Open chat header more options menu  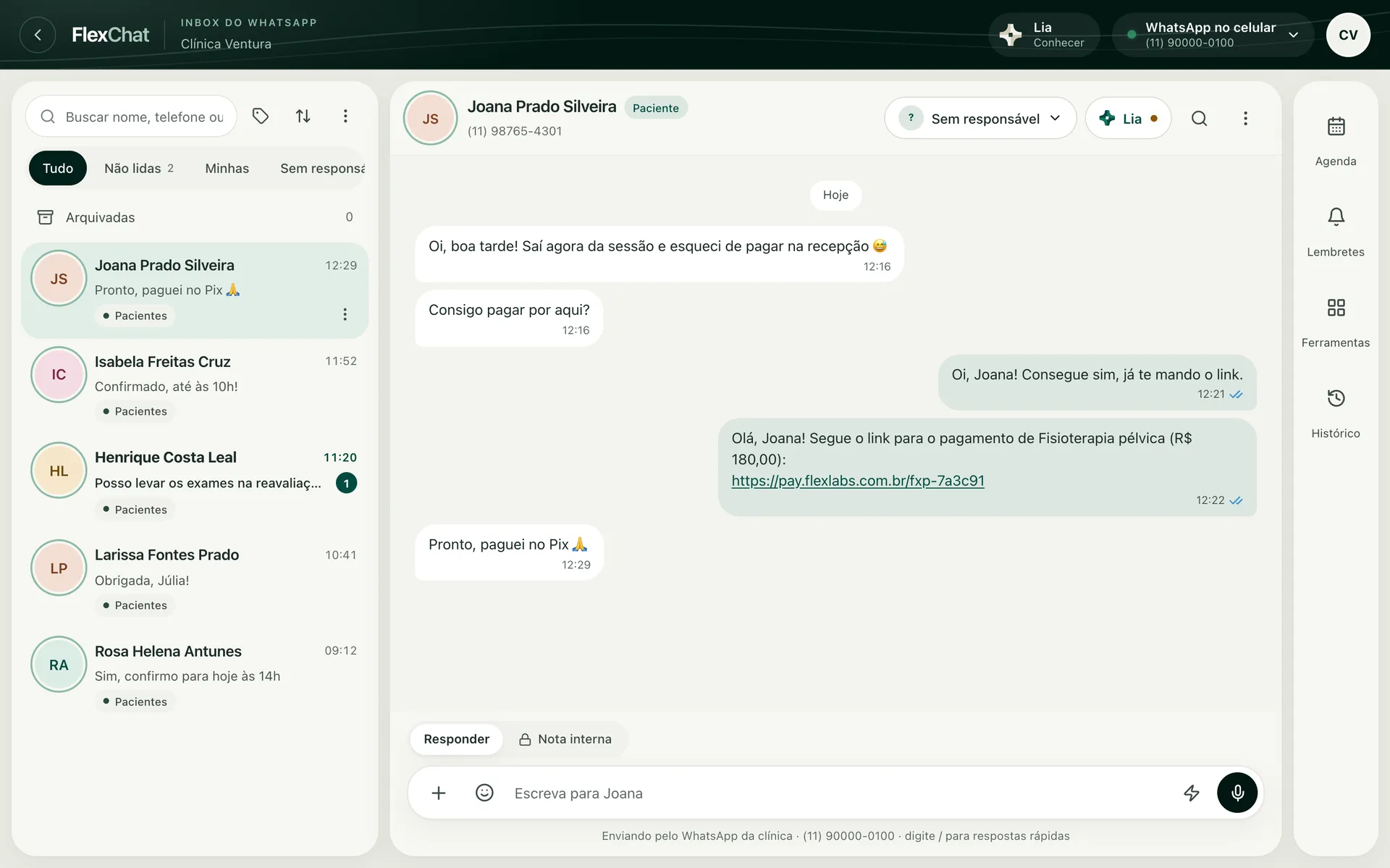[x=1245, y=118]
